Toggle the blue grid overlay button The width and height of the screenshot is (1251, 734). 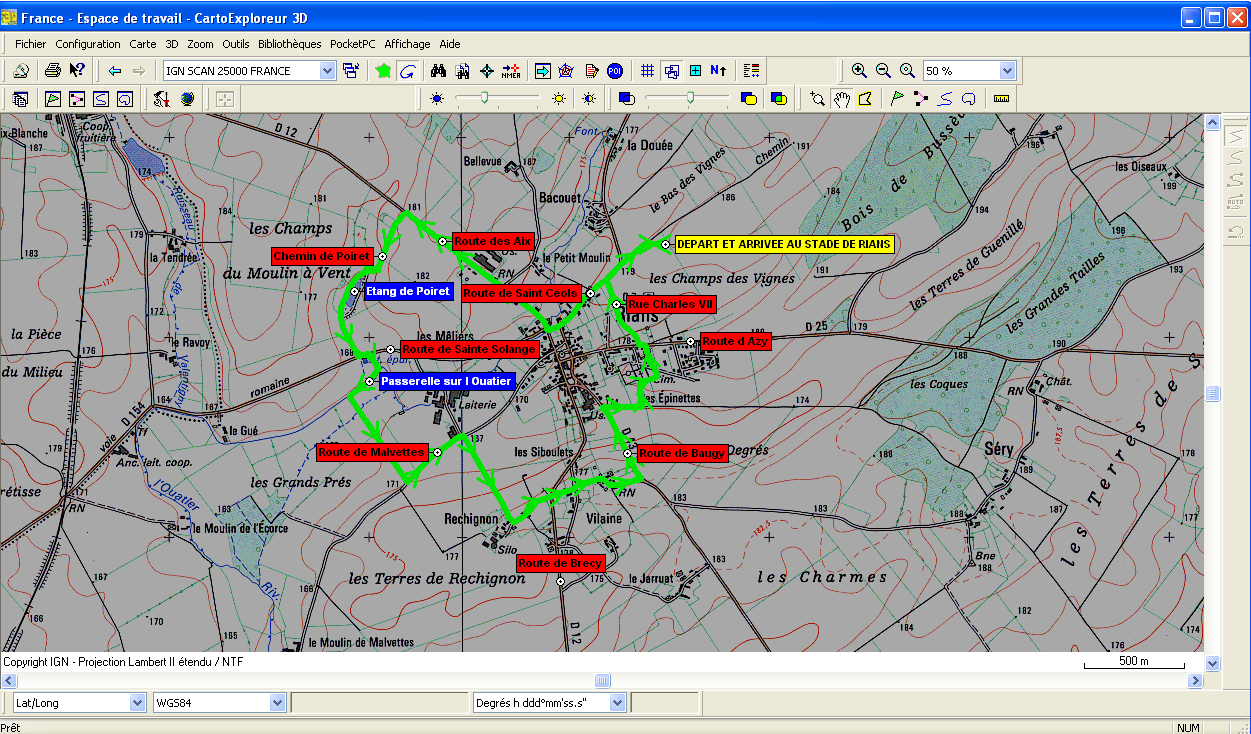(647, 71)
